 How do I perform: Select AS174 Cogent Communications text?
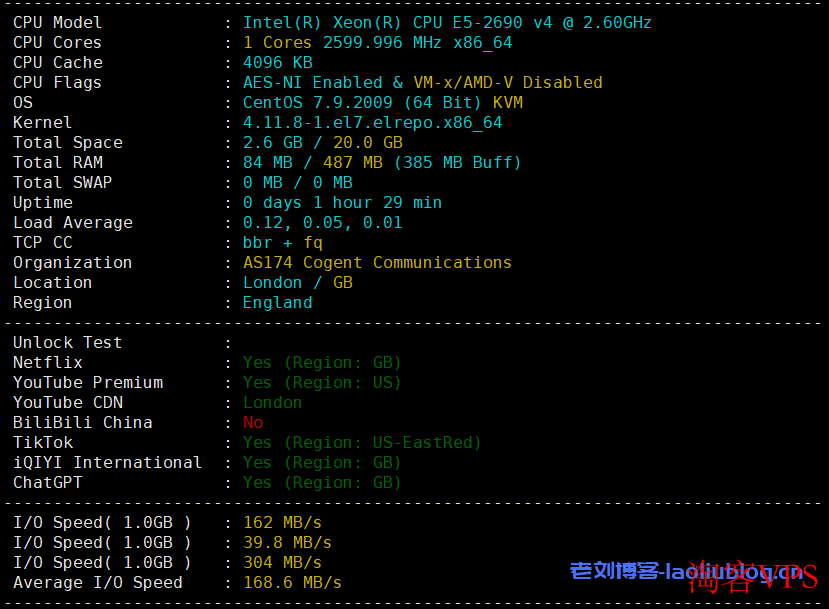(x=377, y=263)
